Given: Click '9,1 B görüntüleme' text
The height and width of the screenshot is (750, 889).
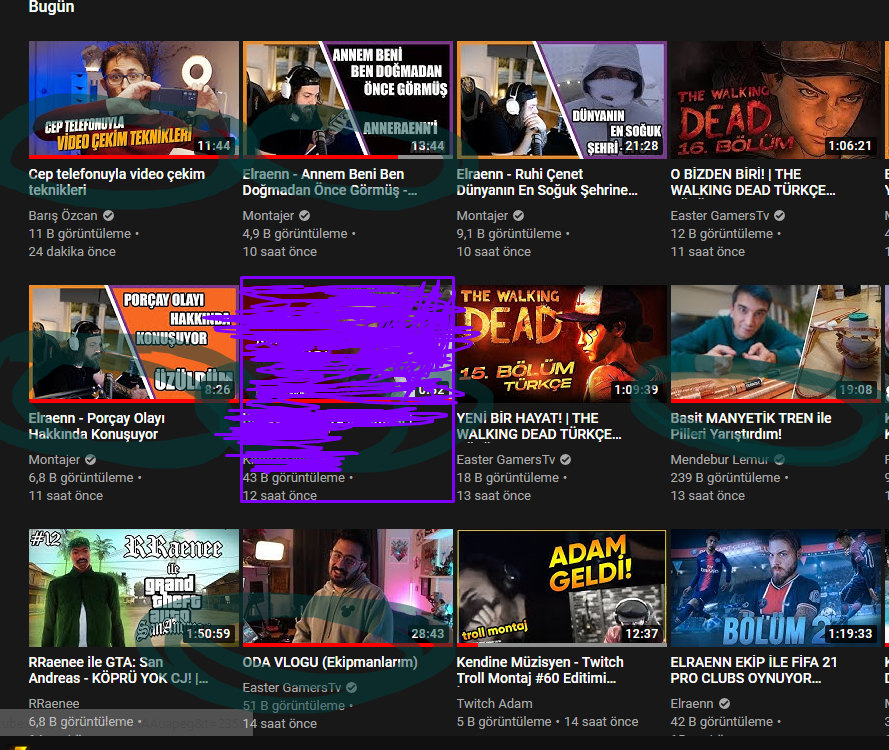Looking at the screenshot, I should coord(509,234).
